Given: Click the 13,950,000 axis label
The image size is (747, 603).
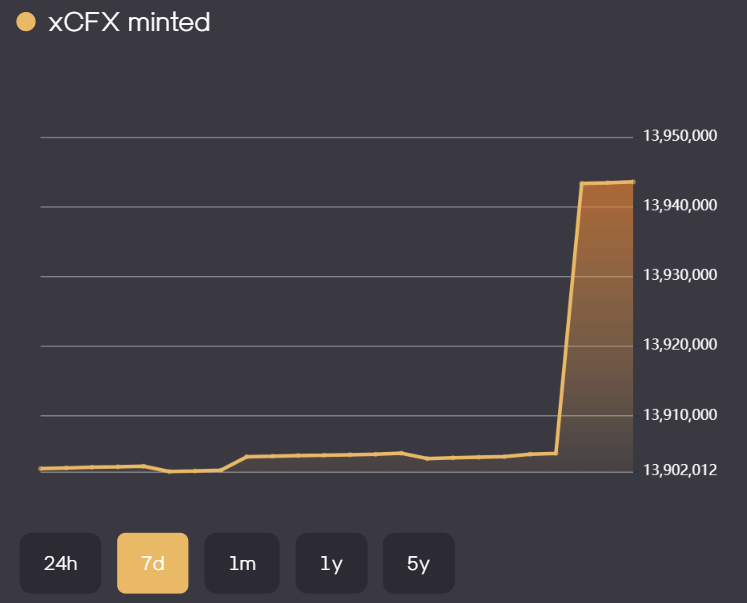Looking at the screenshot, I should pos(680,137).
